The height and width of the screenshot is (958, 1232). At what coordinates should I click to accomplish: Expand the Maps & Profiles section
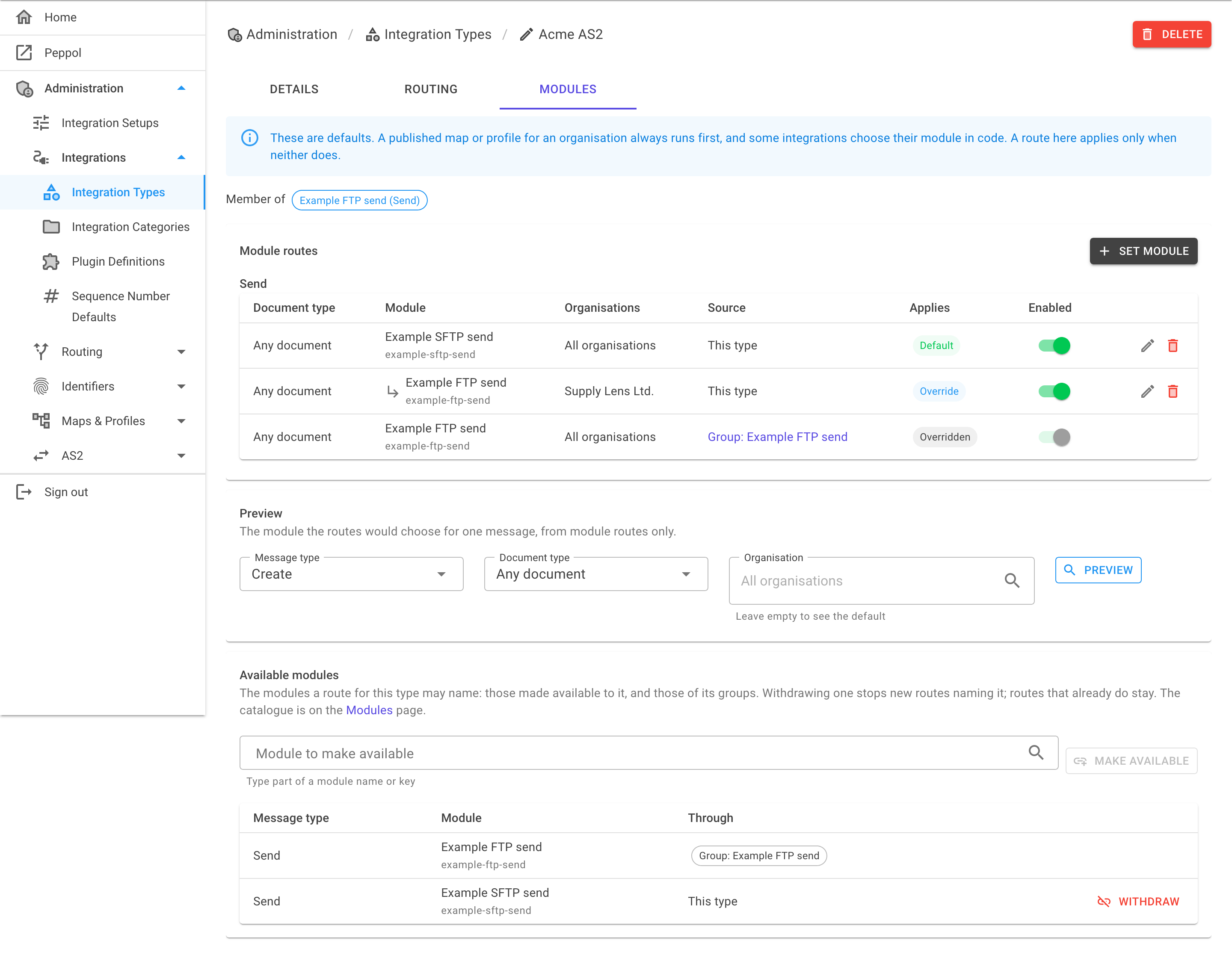[181, 421]
